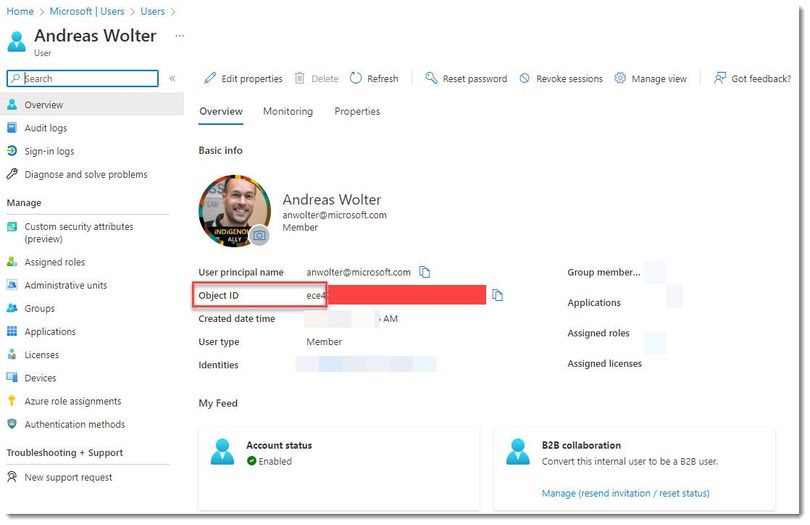Click the Licenses sidebar icon

tap(12, 354)
